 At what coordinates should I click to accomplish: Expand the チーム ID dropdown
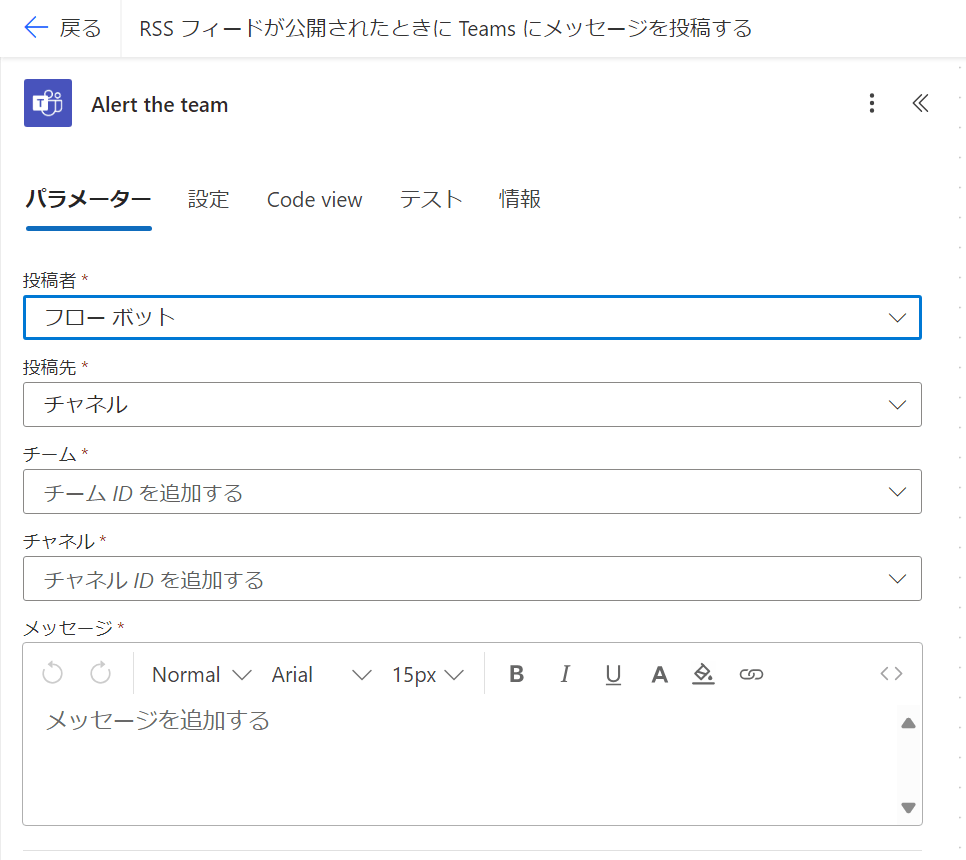click(x=473, y=492)
